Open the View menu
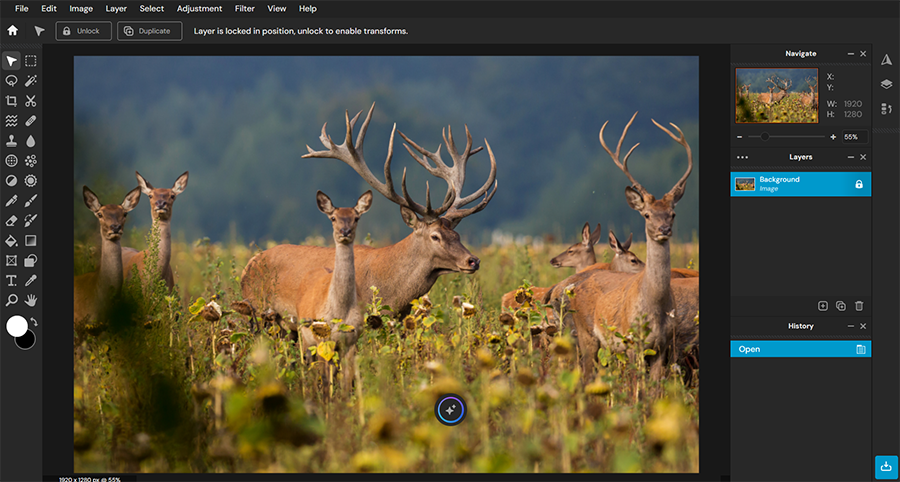Screen dimensions: 900x482 (x=277, y=9)
